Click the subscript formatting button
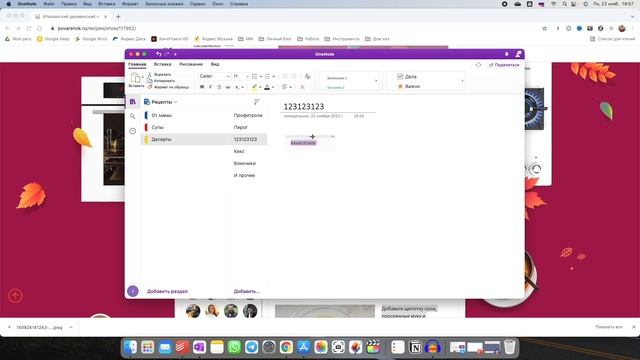Image resolution: width=640 pixels, height=360 pixels. [x=237, y=87]
